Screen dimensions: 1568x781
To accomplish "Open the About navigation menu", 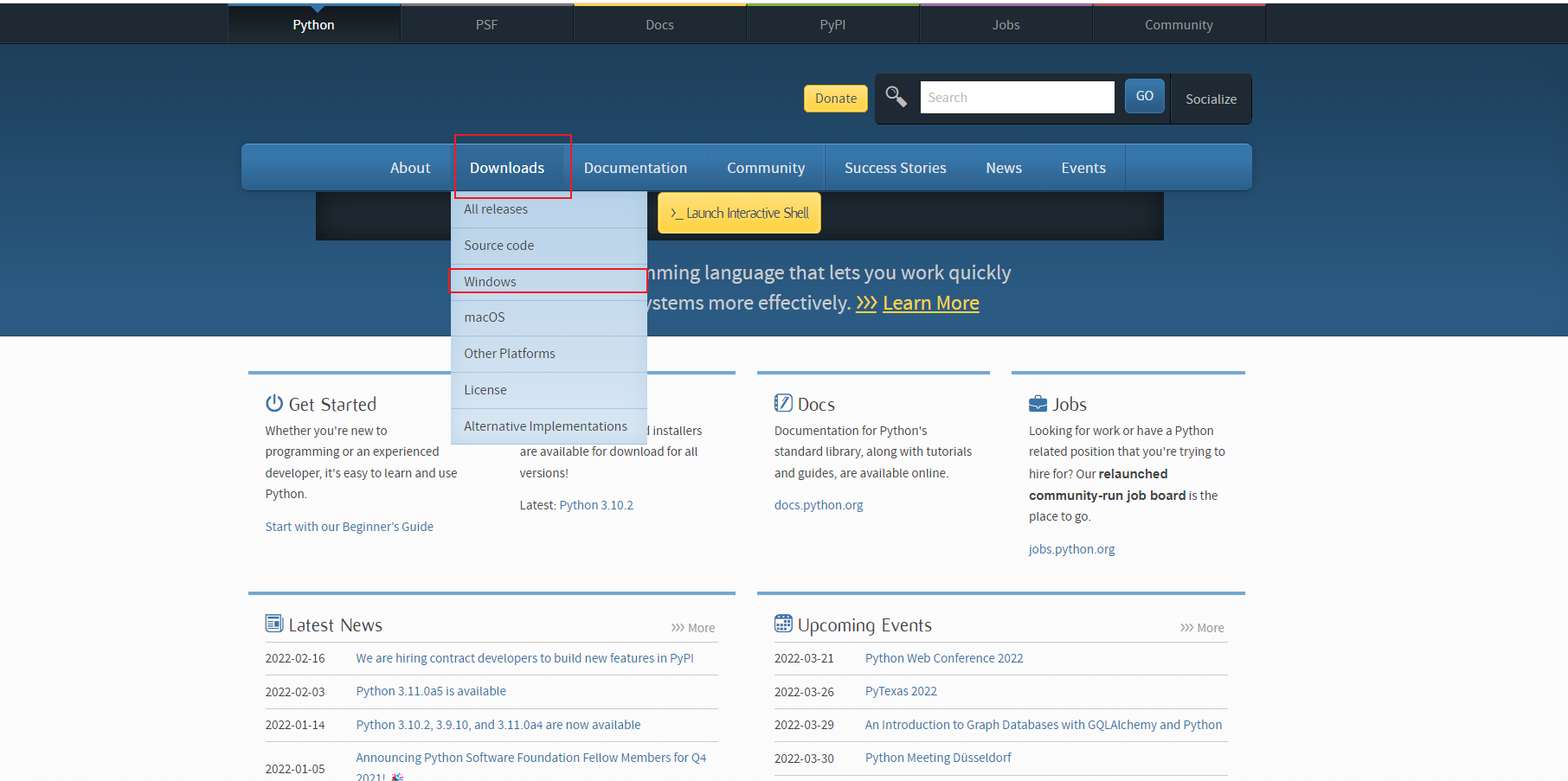I will (410, 168).
